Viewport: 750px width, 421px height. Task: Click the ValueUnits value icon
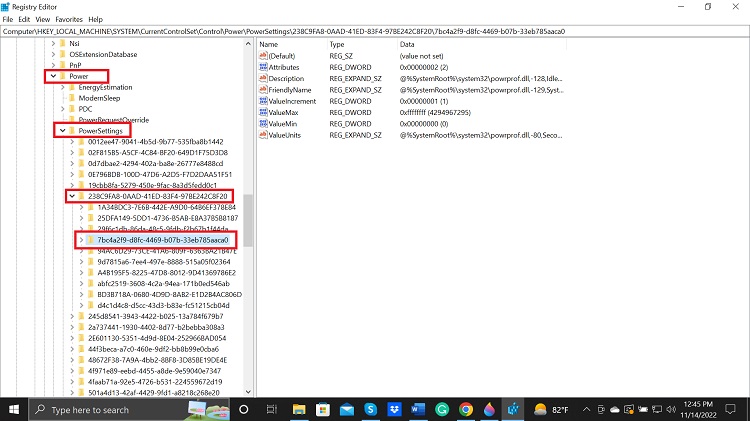click(x=262, y=135)
